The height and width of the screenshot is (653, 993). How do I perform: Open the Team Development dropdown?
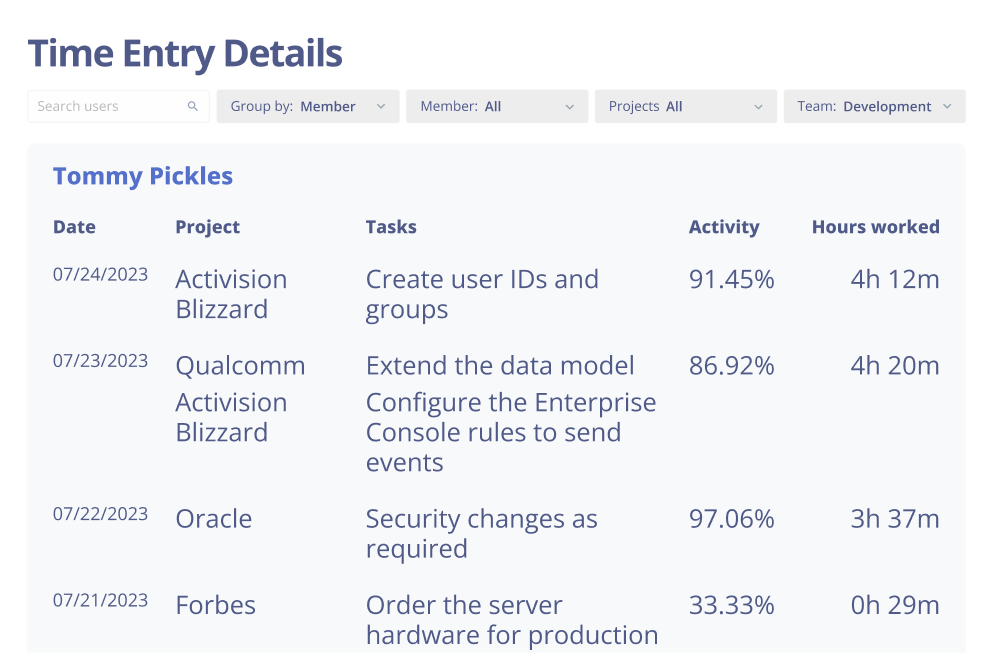(x=874, y=107)
